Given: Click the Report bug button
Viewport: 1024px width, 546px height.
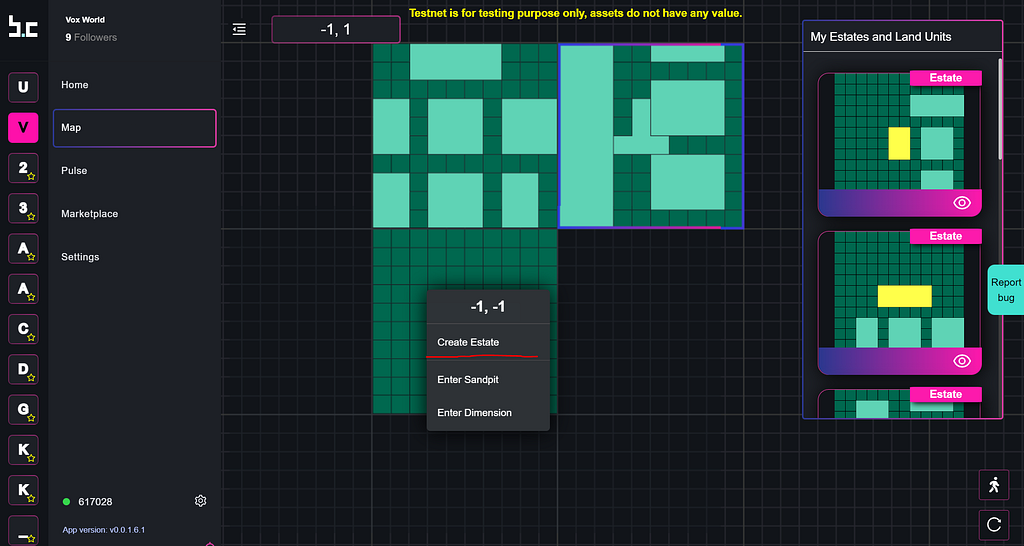Looking at the screenshot, I should click(1006, 290).
